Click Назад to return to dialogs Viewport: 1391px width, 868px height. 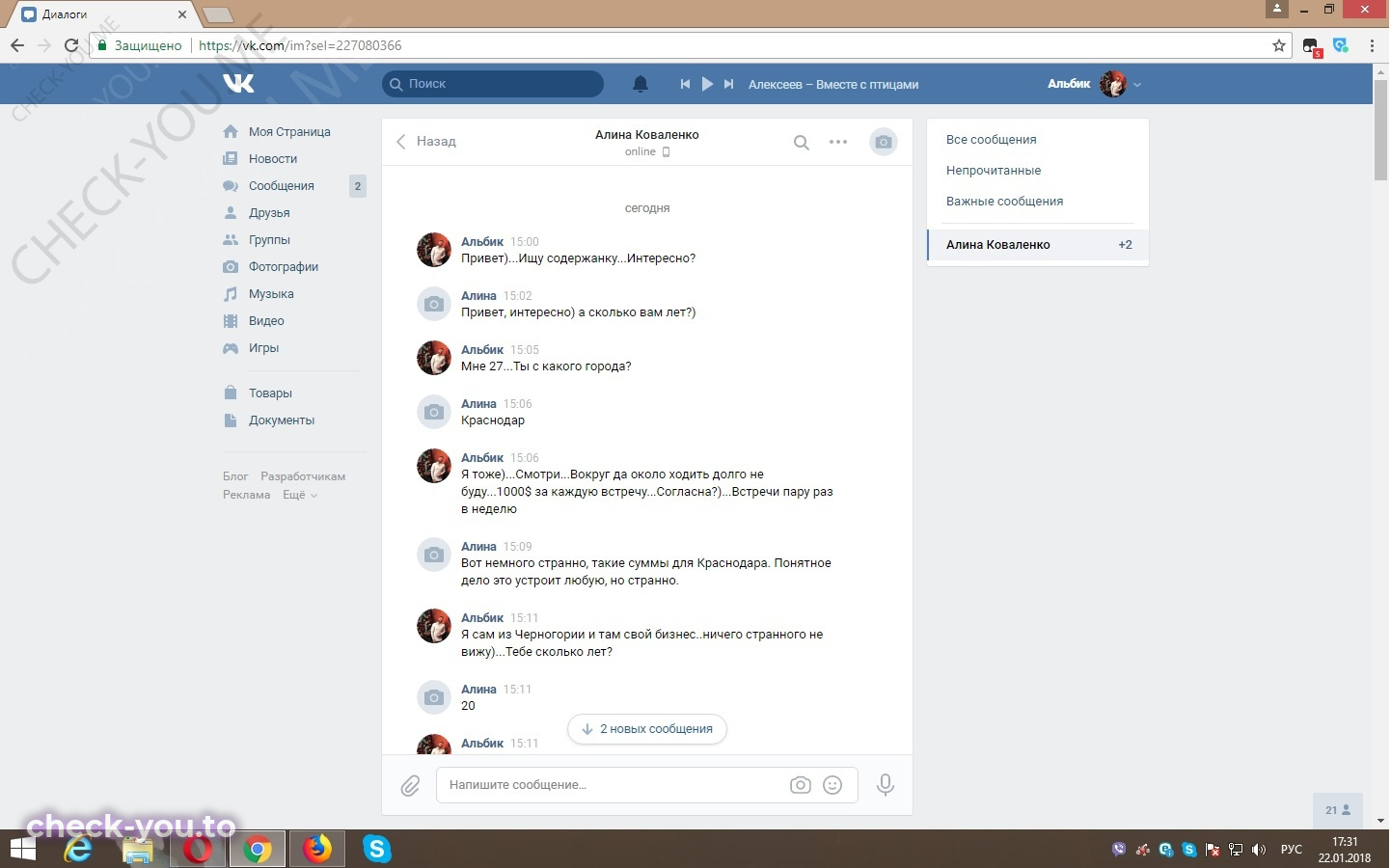click(x=425, y=142)
